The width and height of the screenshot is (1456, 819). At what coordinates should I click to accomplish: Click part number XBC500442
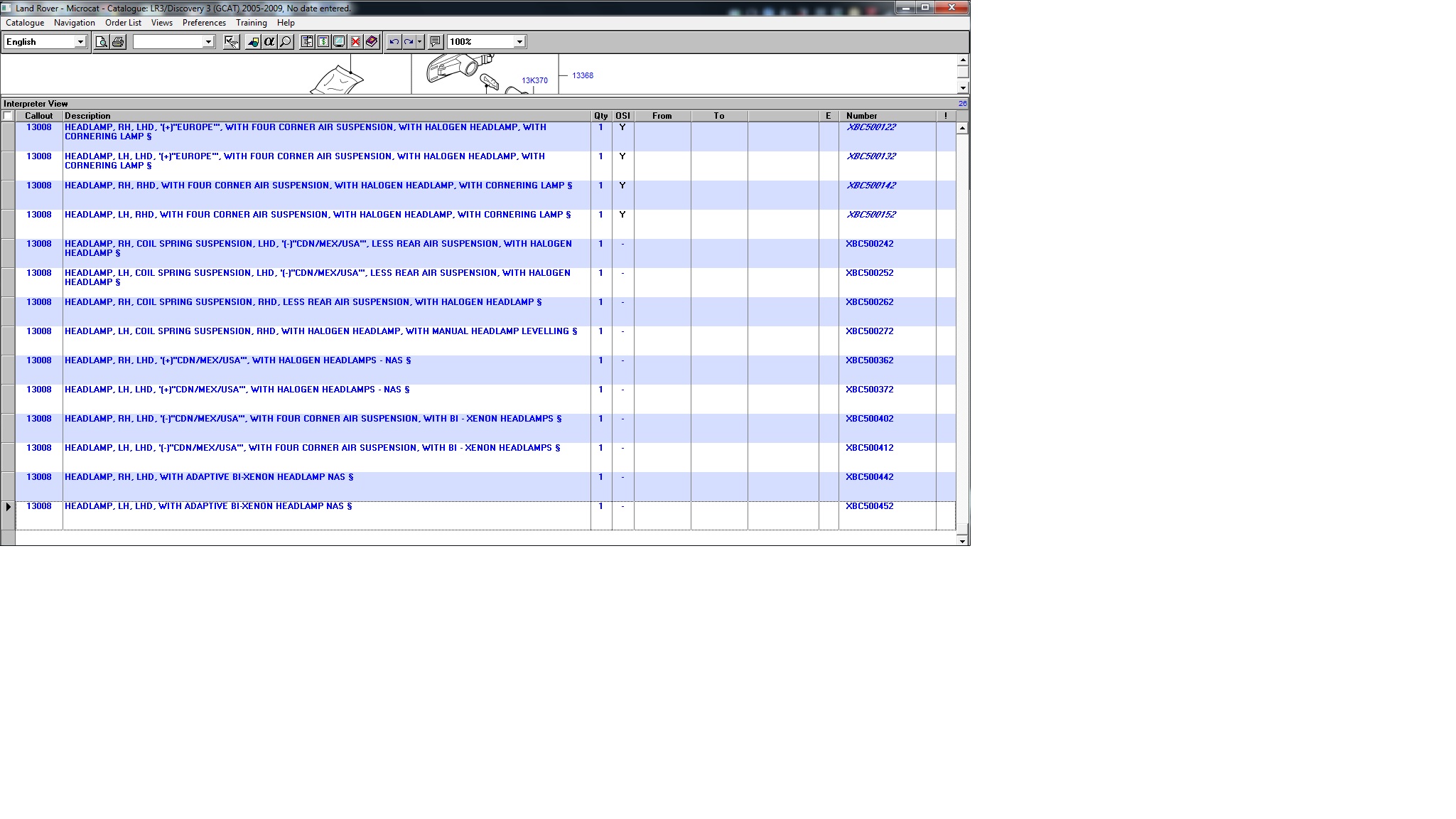869,477
